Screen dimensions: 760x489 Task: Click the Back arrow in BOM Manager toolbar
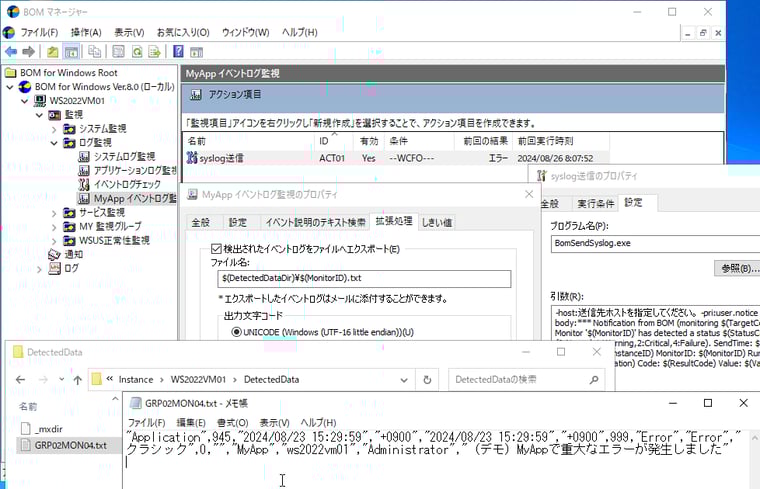click(x=11, y=51)
